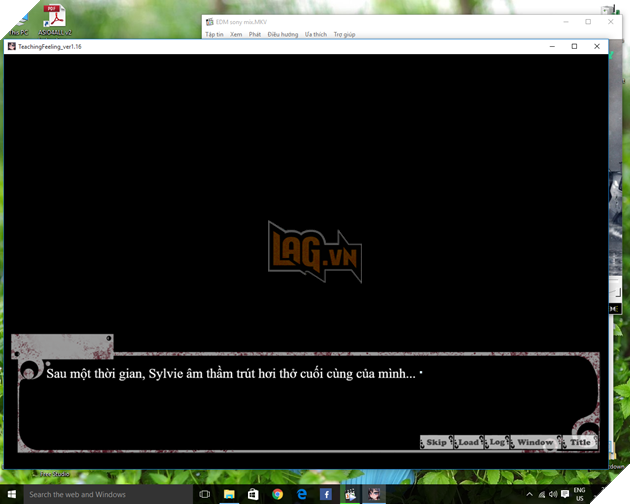The image size is (630, 504).
Task: Open the Log of past dialogue
Action: [x=497, y=442]
